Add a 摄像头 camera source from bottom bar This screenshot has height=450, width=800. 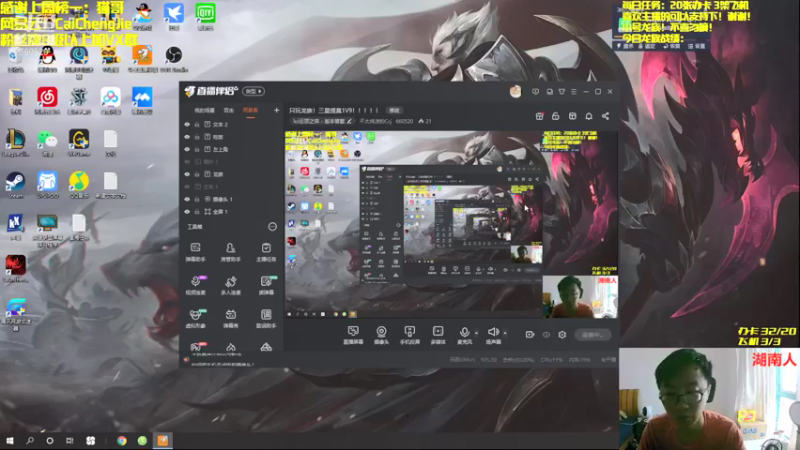coord(381,335)
